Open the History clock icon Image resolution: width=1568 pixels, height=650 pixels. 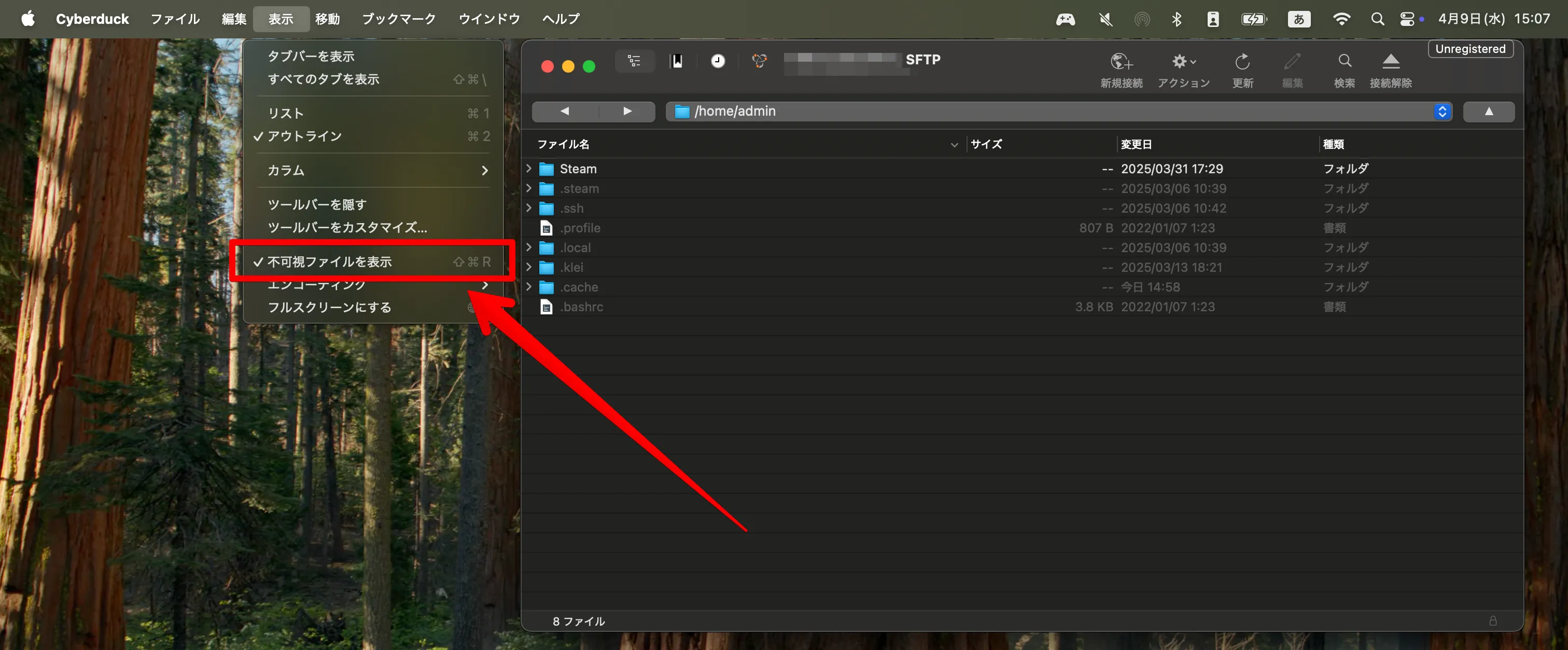click(718, 61)
